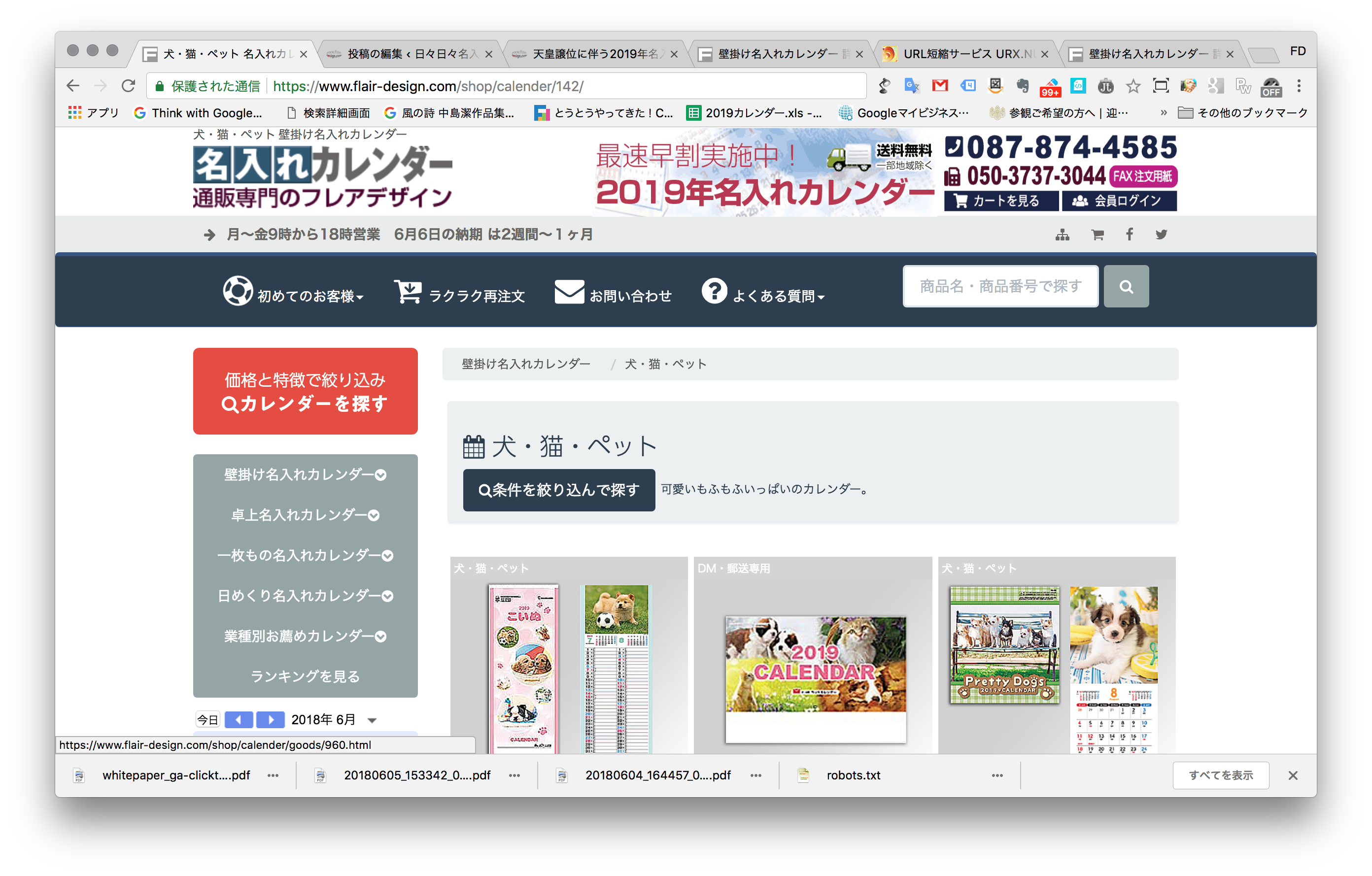Screen dimensions: 1372x876
Task: Click 会員ログイン button
Action: click(x=1119, y=201)
